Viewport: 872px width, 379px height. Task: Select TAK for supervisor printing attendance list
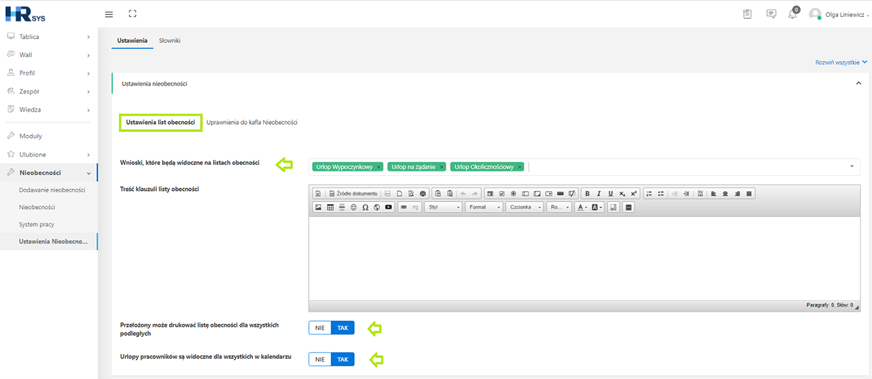343,328
